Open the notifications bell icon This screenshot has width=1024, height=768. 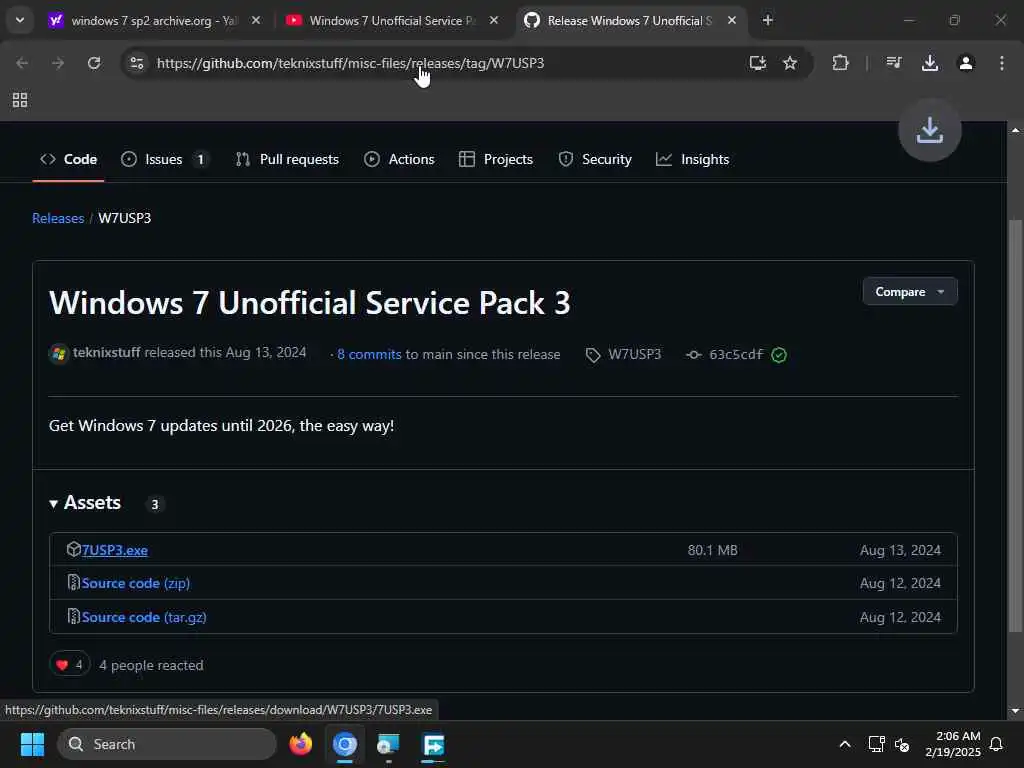996,744
